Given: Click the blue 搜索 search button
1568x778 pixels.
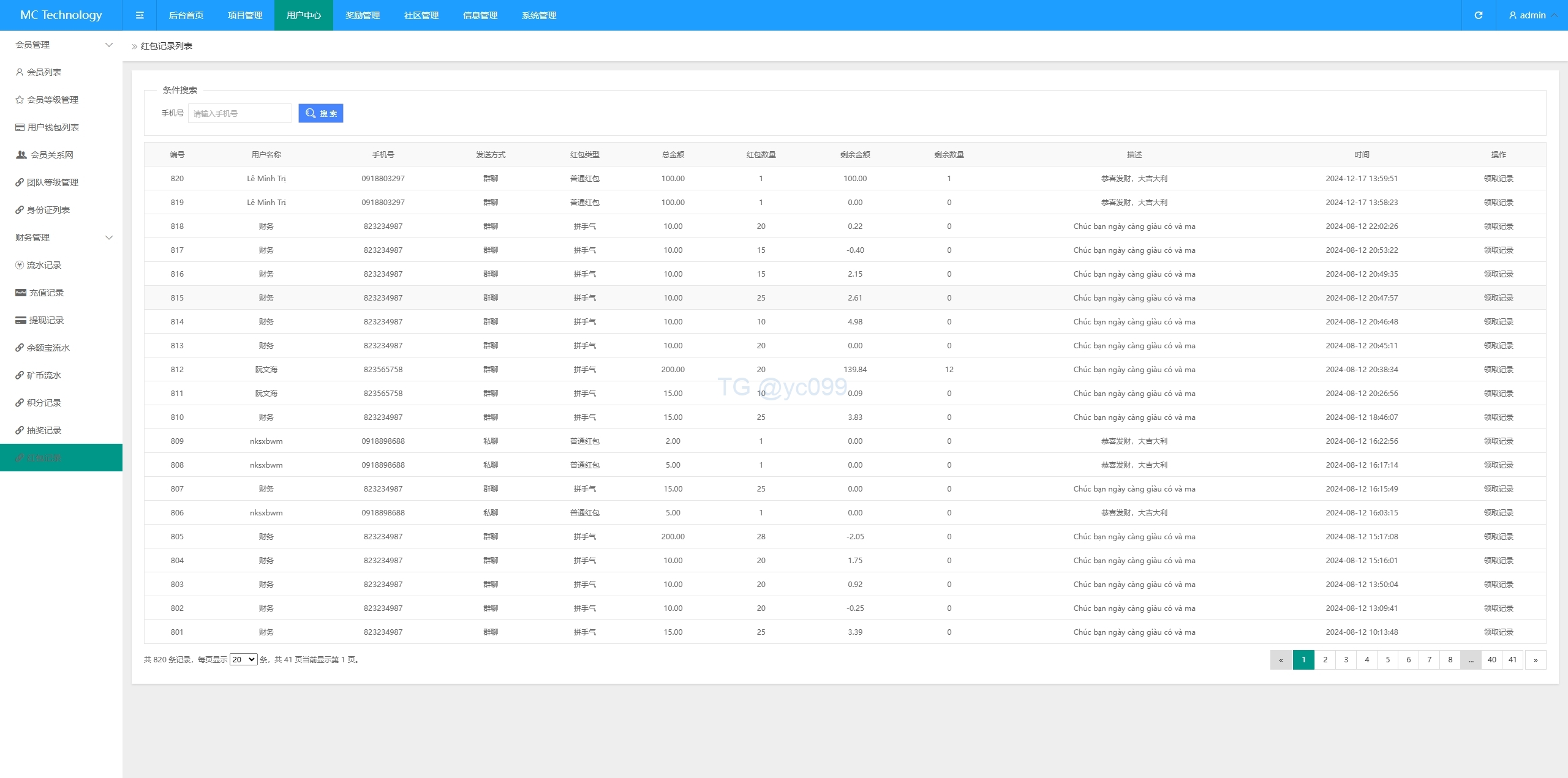Looking at the screenshot, I should coord(321,113).
